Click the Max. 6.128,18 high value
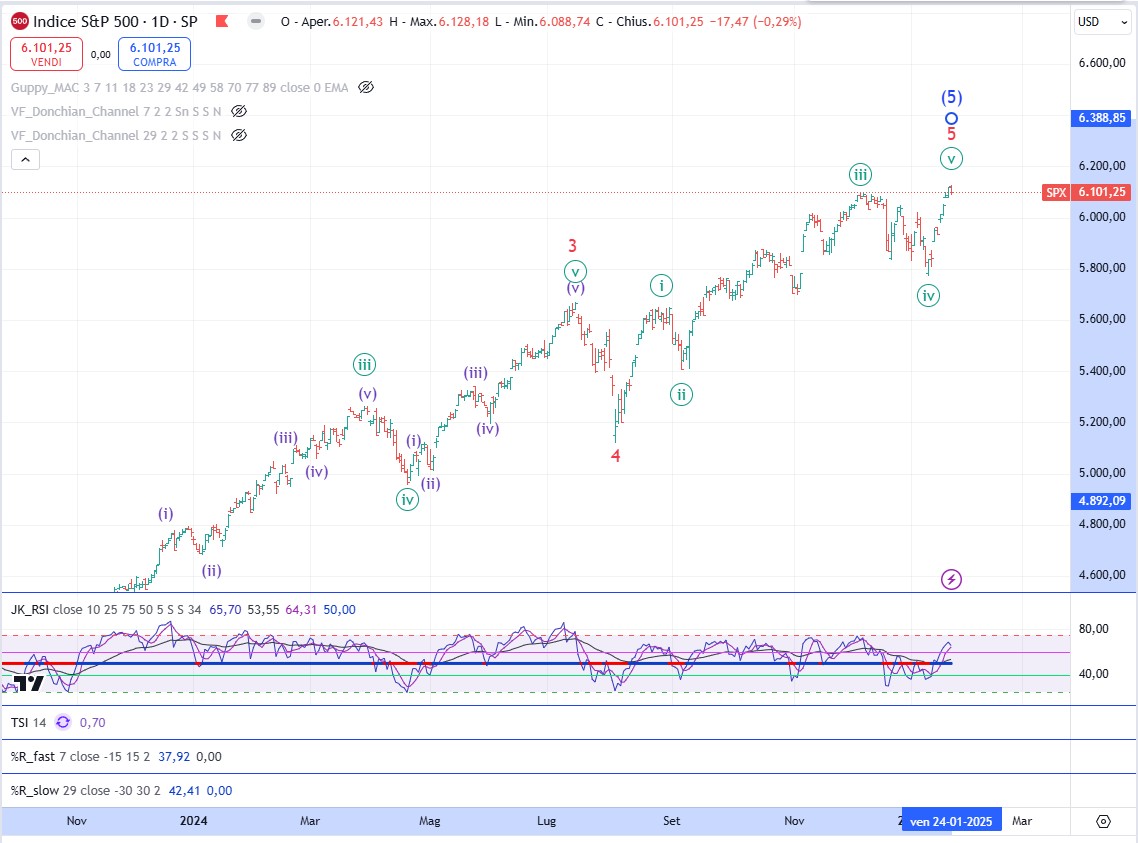This screenshot has height=843, width=1138. 439,22
